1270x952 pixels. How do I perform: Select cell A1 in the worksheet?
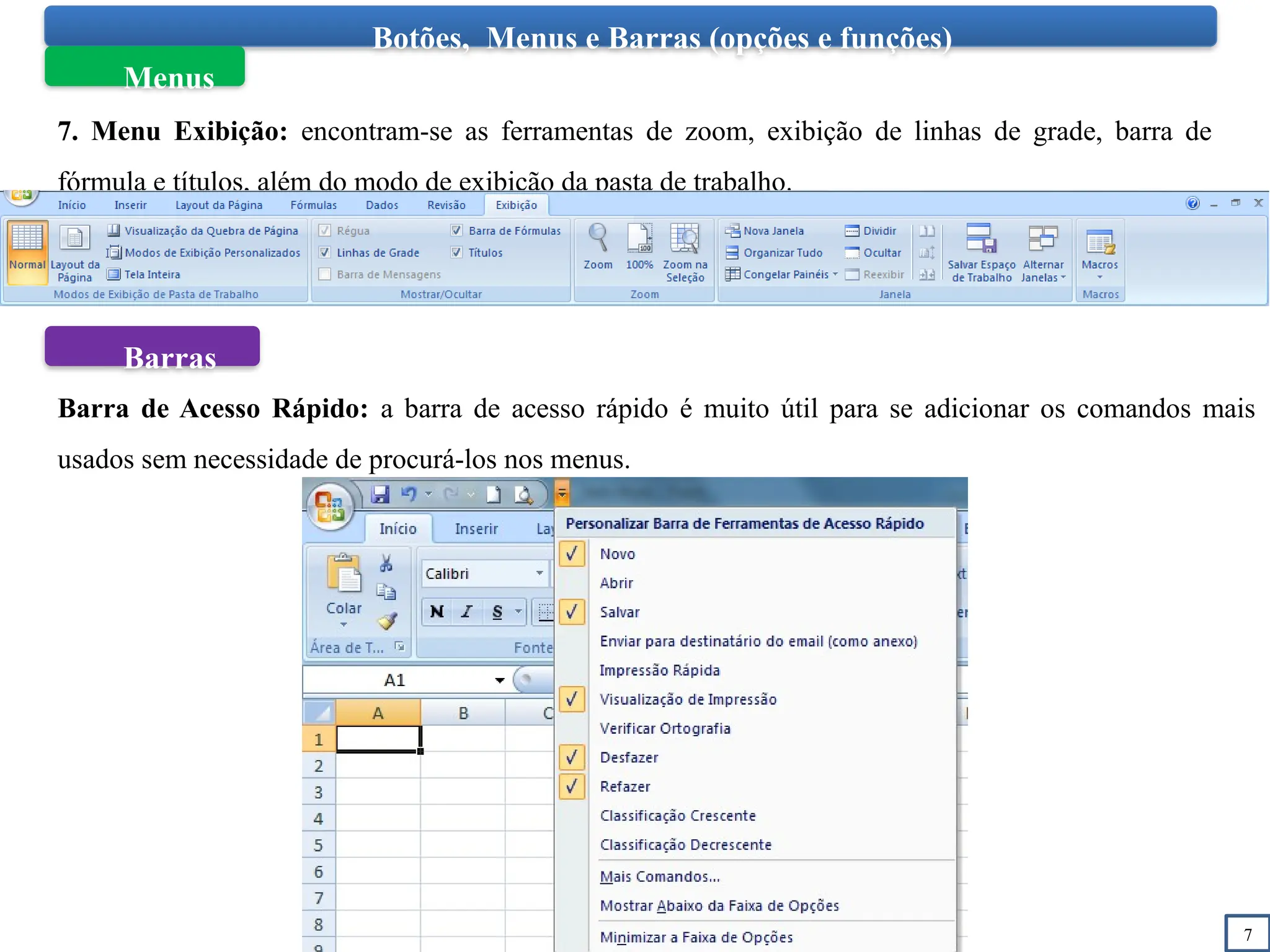click(x=378, y=739)
